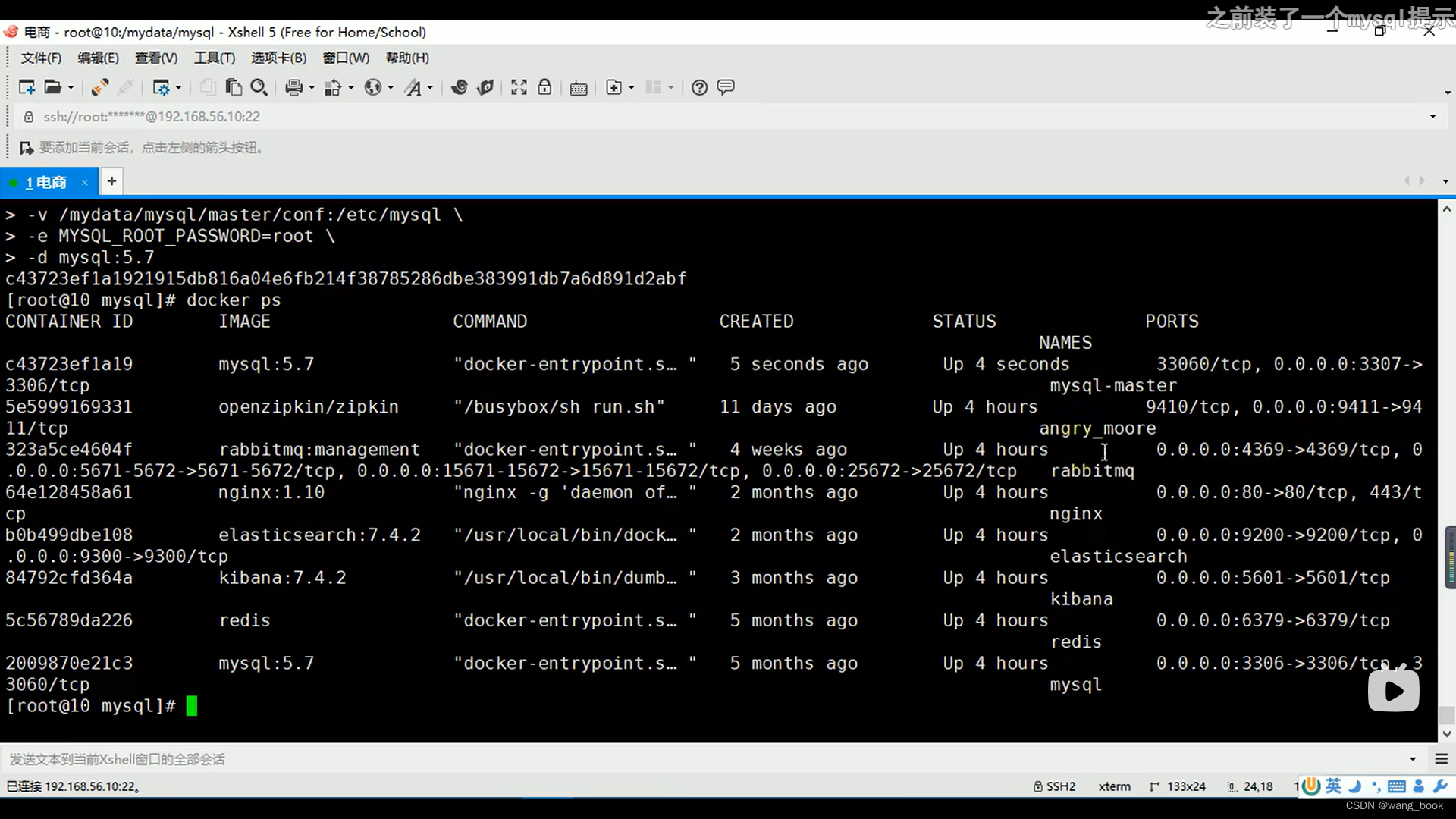Expand the compose bar target dropdown
The height and width of the screenshot is (819, 1456).
click(1413, 759)
